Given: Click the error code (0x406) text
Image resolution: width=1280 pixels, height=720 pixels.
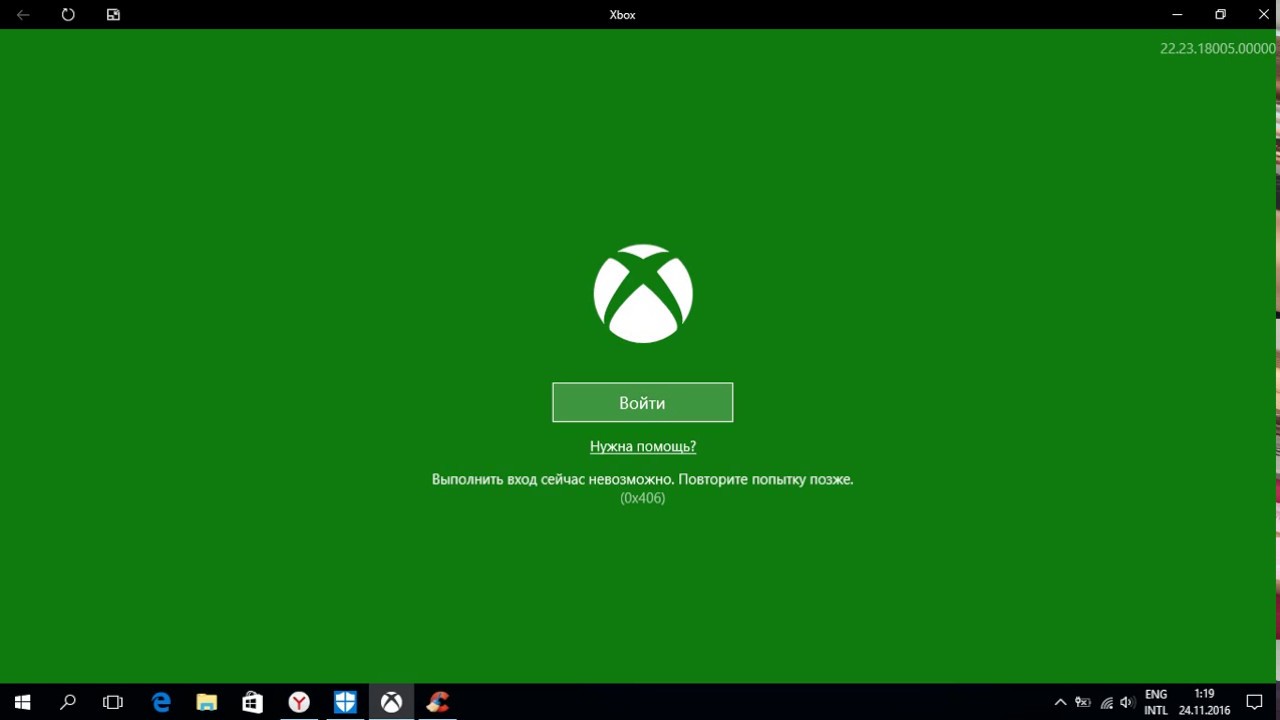Looking at the screenshot, I should 643,498.
